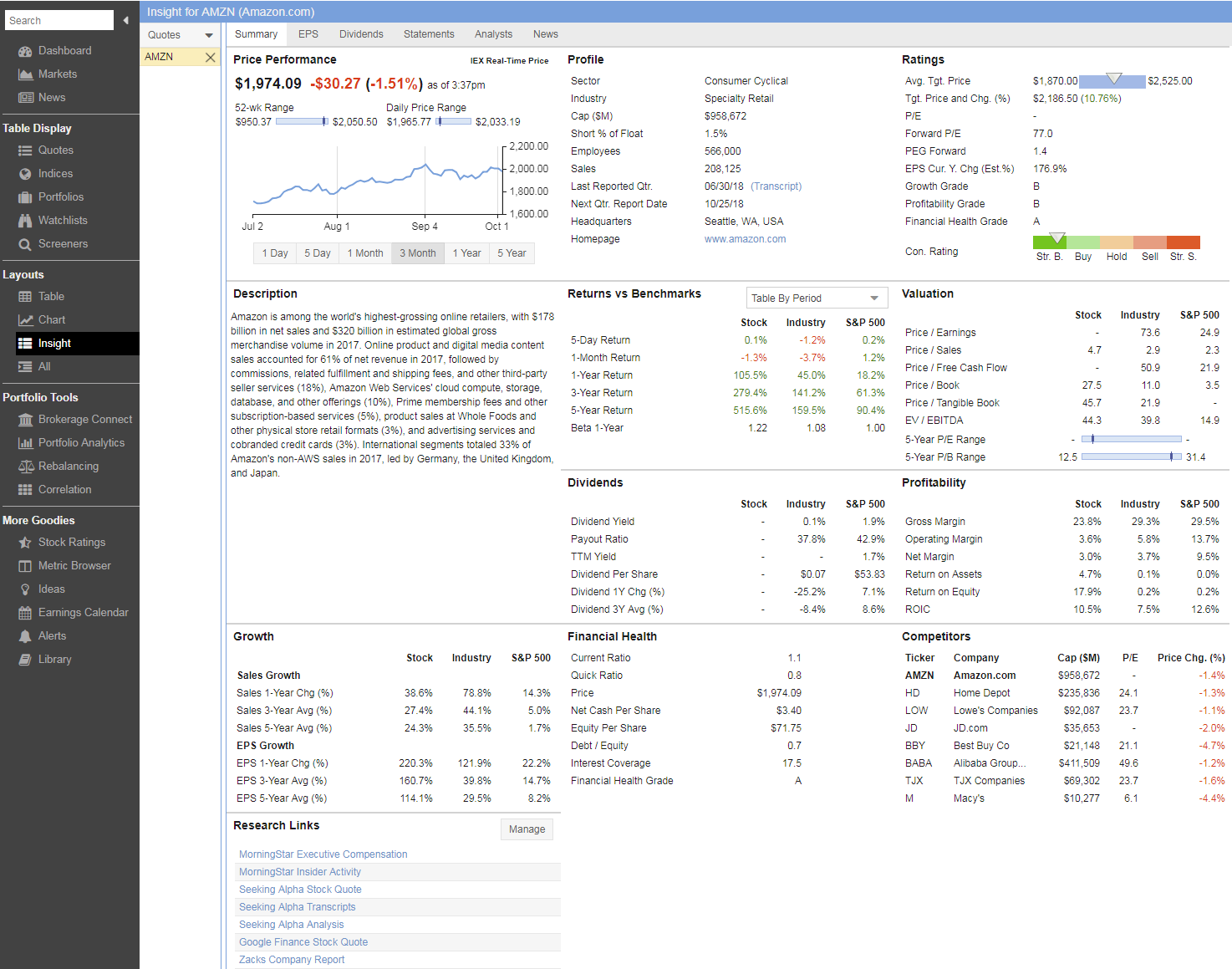This screenshot has height=969, width=1232.
Task: Set chart range to 5 Year
Action: click(512, 253)
